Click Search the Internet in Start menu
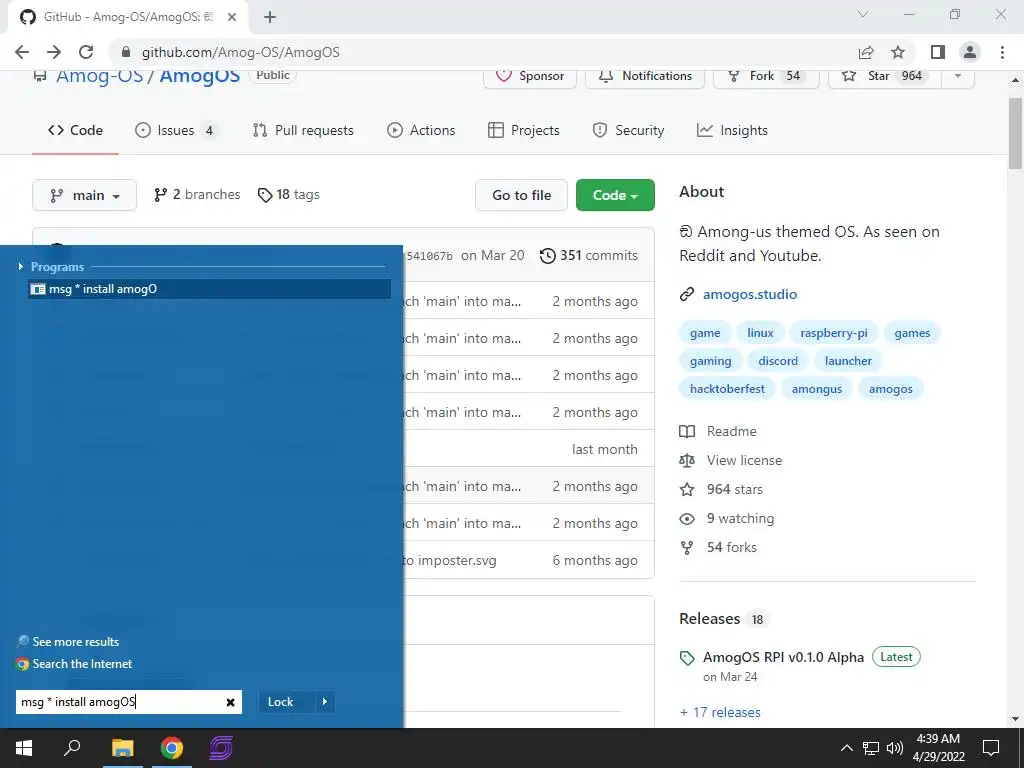The width and height of the screenshot is (1024, 768). (x=74, y=664)
